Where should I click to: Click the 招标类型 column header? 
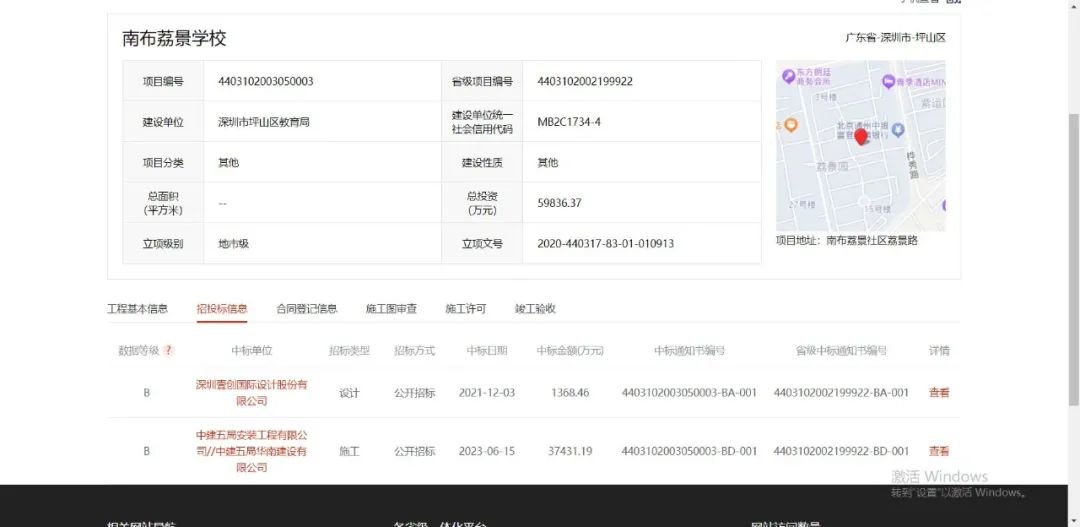click(349, 351)
